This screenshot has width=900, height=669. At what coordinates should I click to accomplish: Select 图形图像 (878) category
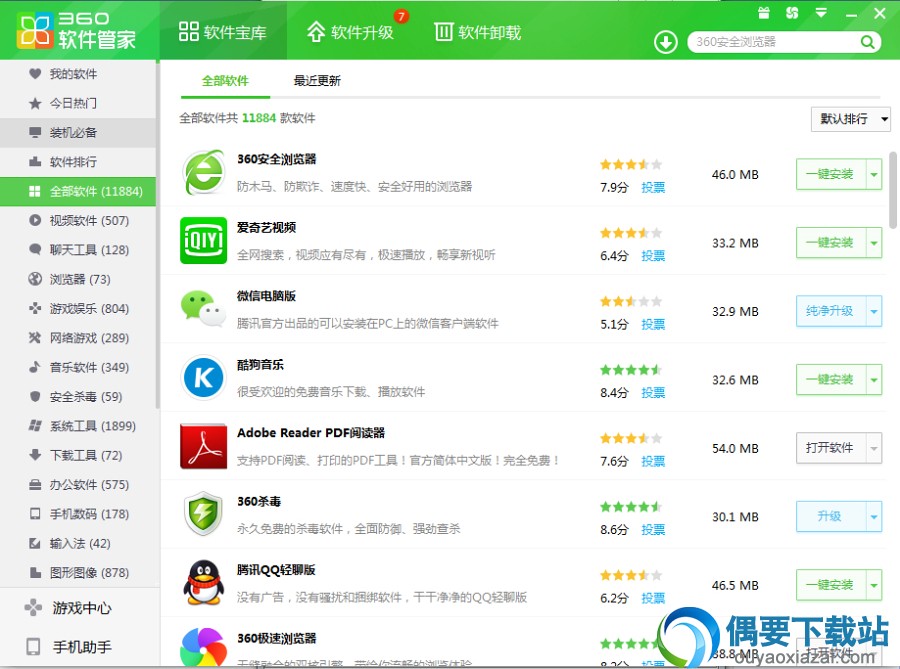click(78, 572)
